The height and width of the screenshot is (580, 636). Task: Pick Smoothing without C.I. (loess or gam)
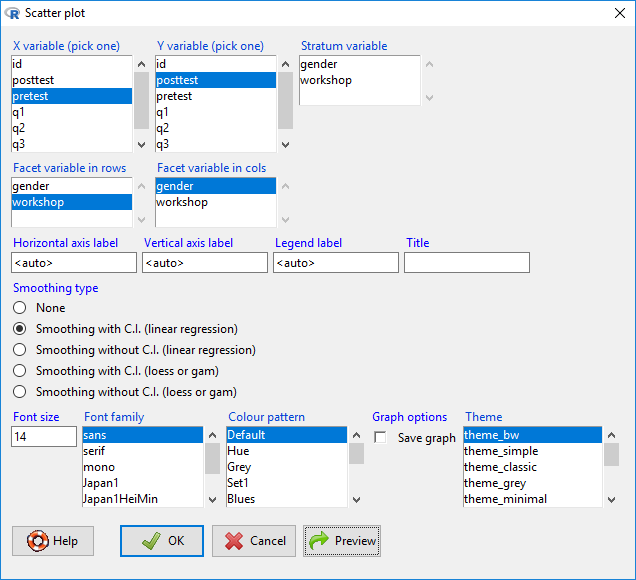[x=20, y=392]
